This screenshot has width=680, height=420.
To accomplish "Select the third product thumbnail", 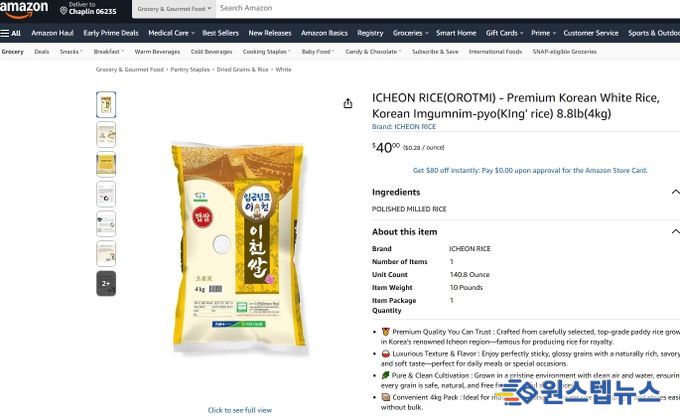I will (106, 164).
